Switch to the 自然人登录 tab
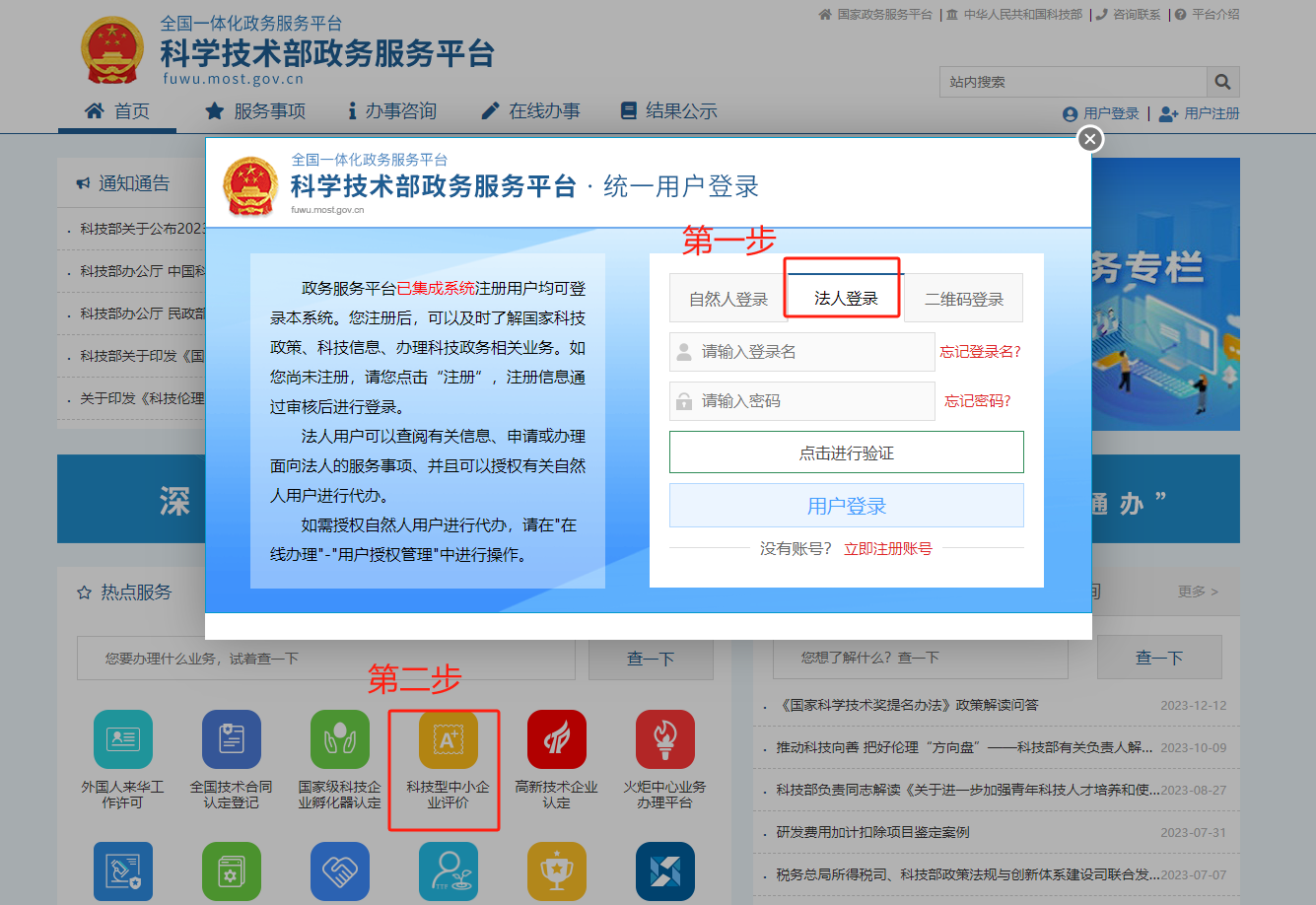The height and width of the screenshot is (905, 1316). [727, 299]
